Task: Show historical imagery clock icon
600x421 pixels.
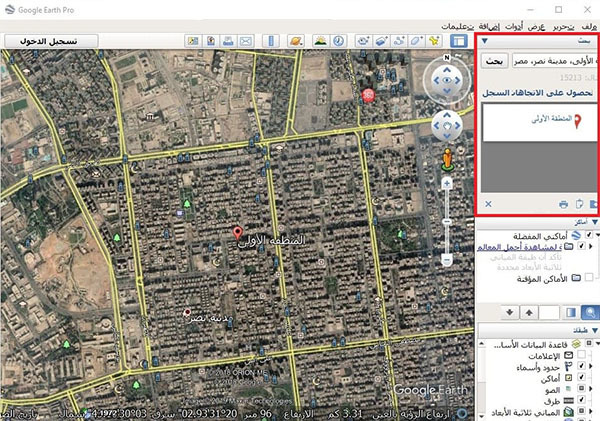Action: point(338,41)
